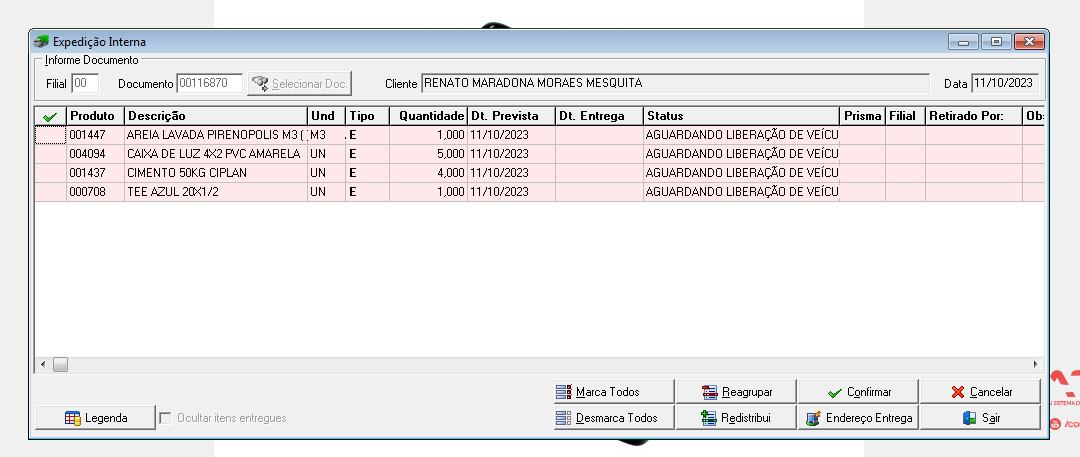Screen dimensions: 1080x457
Task: Click the Marca Todos button
Action: pos(614,392)
